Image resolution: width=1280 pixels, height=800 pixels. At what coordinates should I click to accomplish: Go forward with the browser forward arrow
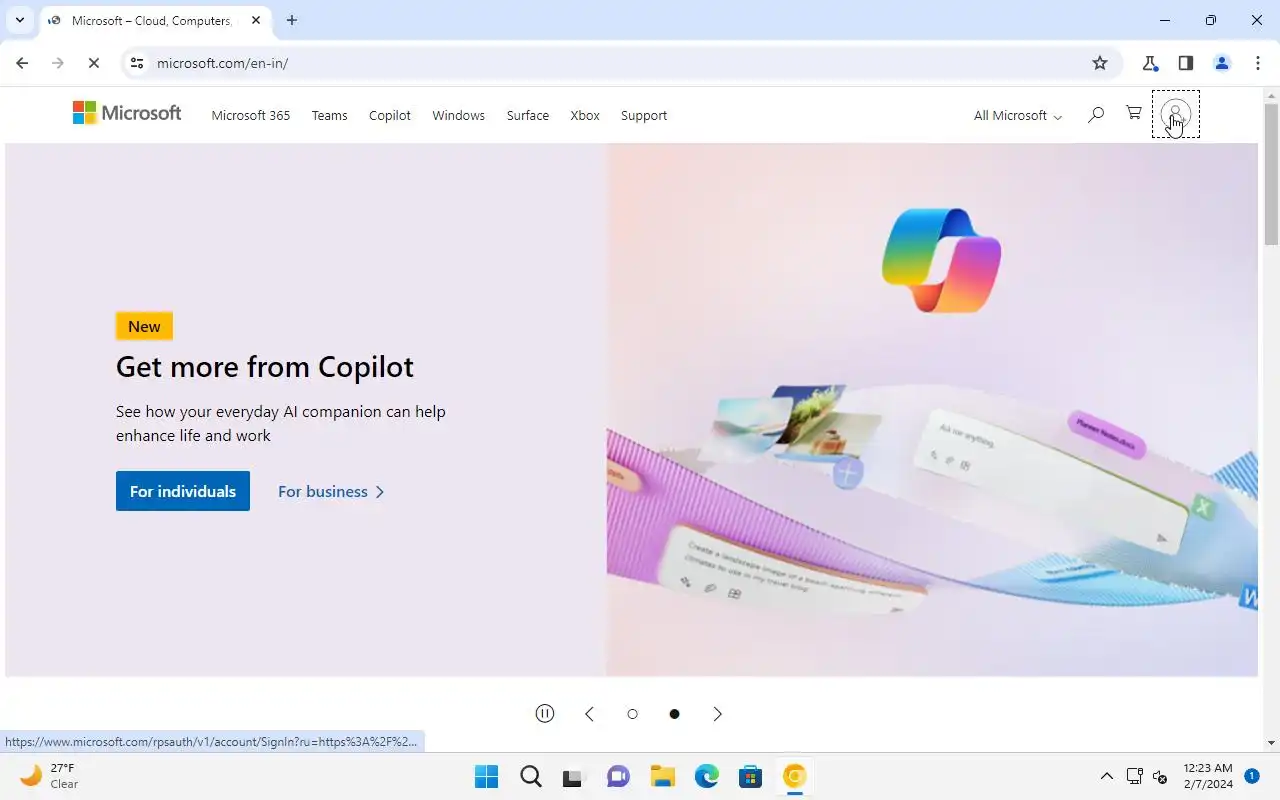tap(58, 63)
